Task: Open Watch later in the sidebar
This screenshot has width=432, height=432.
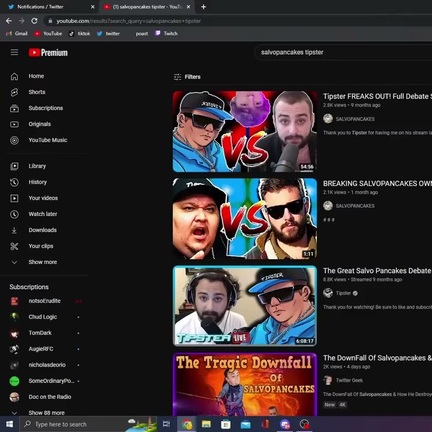Action: point(44,214)
